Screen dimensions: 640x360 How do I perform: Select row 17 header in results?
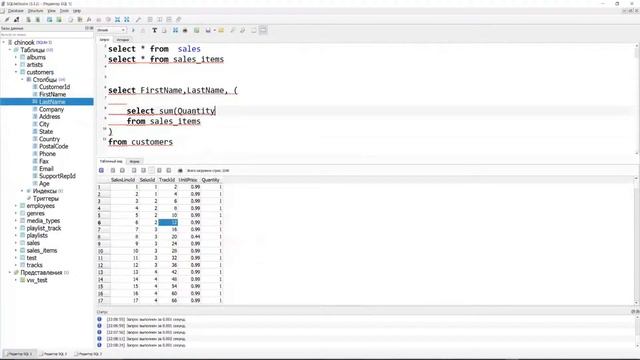pyautogui.click(x=104, y=300)
